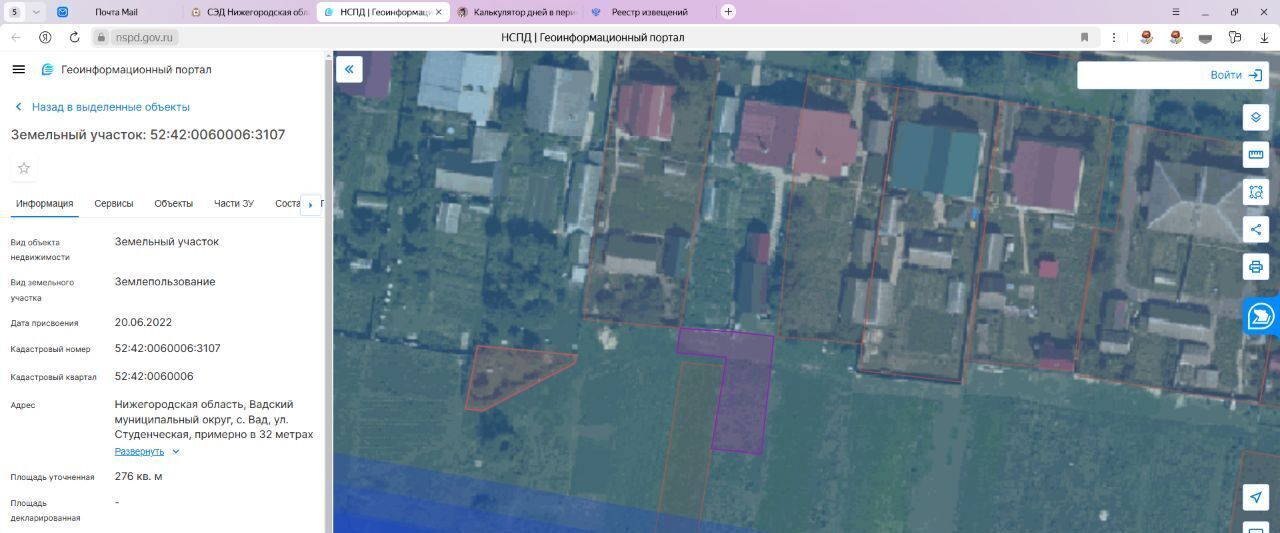Click the date value 20.06.2022
Viewport: 1280px width, 533px height.
point(143,322)
